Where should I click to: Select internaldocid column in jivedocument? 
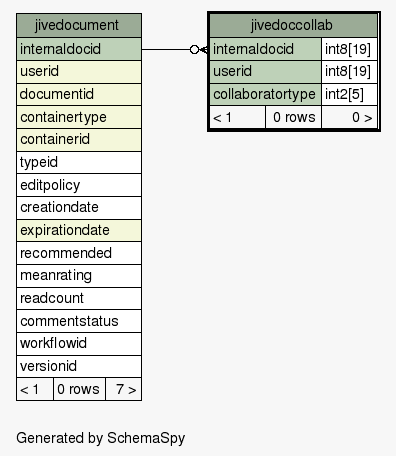click(x=79, y=49)
